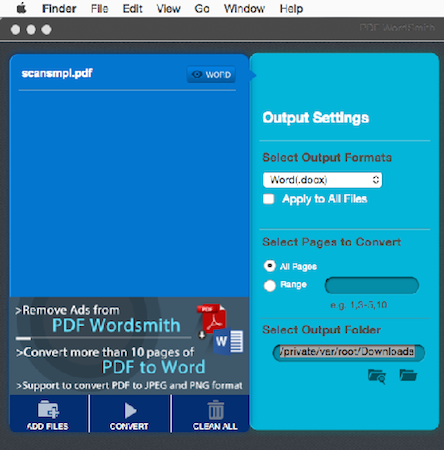Close the PDF WordSmith window
The height and width of the screenshot is (450, 444).
tap(15, 30)
